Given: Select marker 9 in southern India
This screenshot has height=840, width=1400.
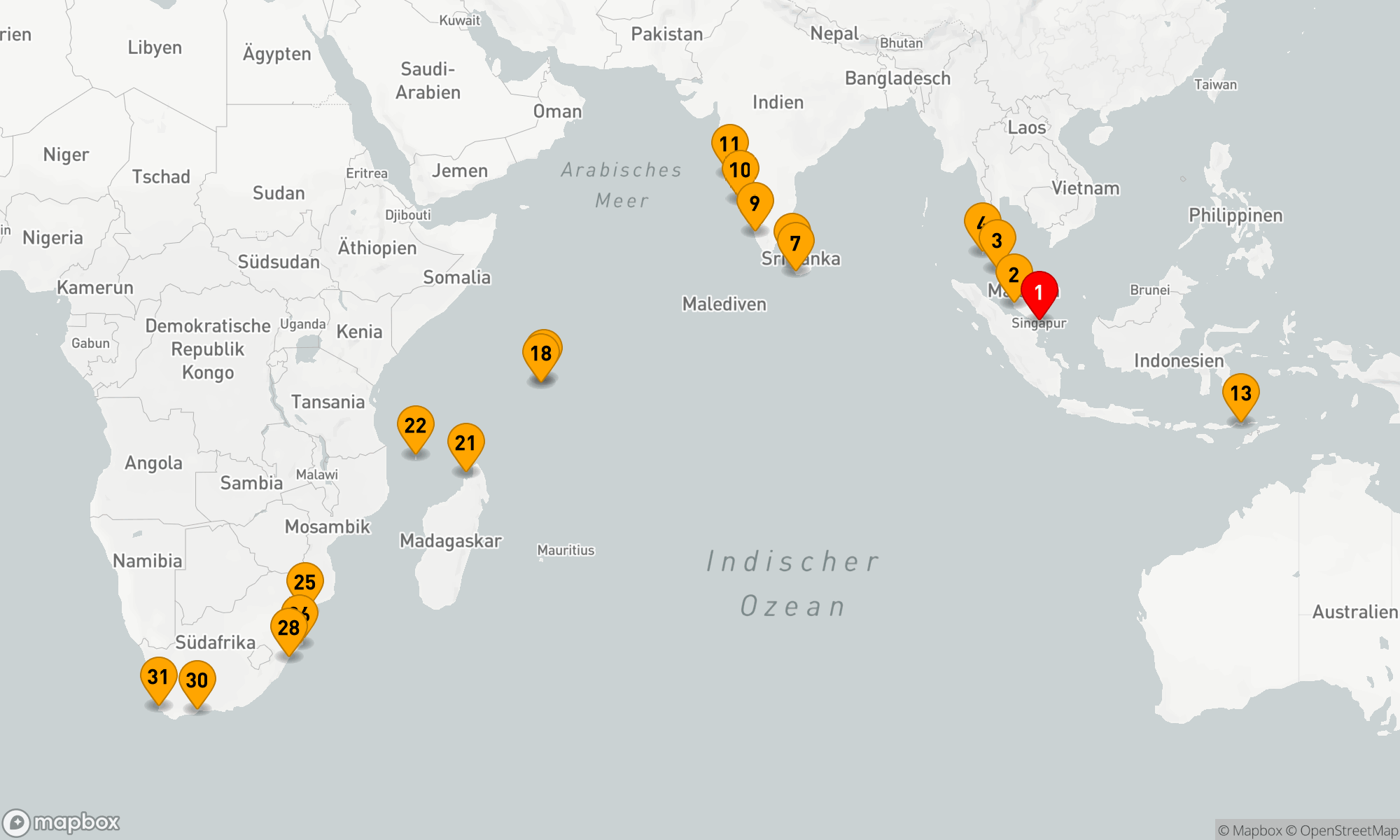Looking at the screenshot, I should [x=755, y=203].
